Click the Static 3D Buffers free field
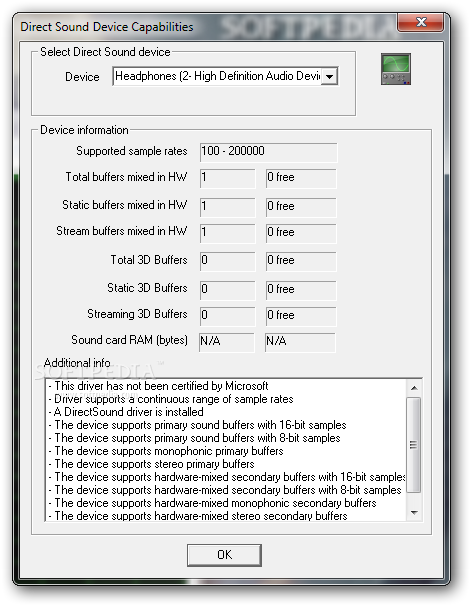471x606 pixels. (301, 290)
